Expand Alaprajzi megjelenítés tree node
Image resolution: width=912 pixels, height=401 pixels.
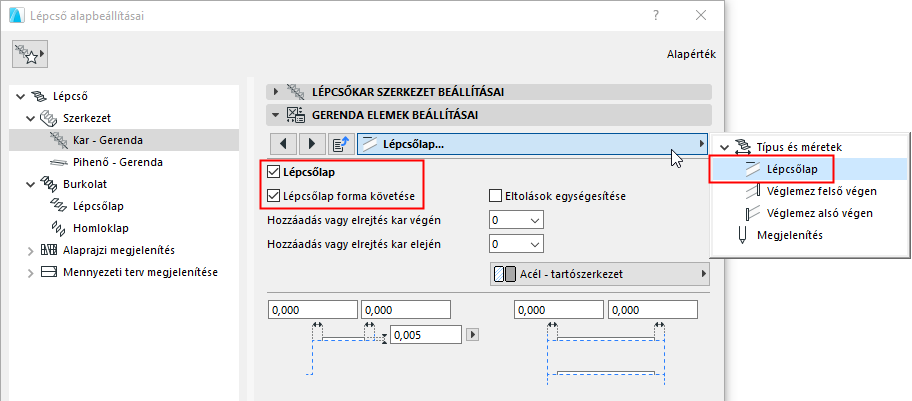click(x=31, y=250)
